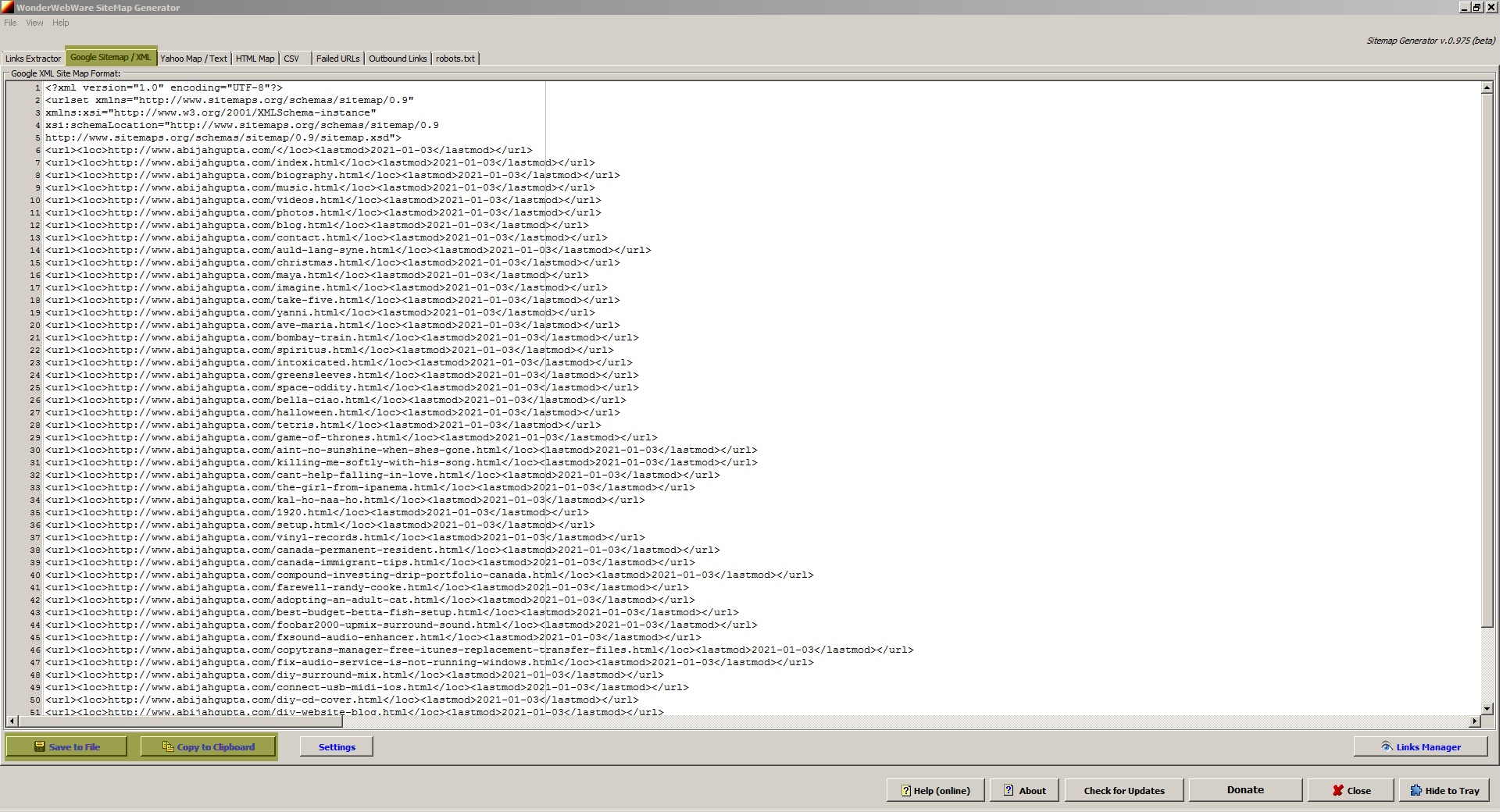Select the christmas.html URL line
The height and width of the screenshot is (812, 1503).
[333, 262]
